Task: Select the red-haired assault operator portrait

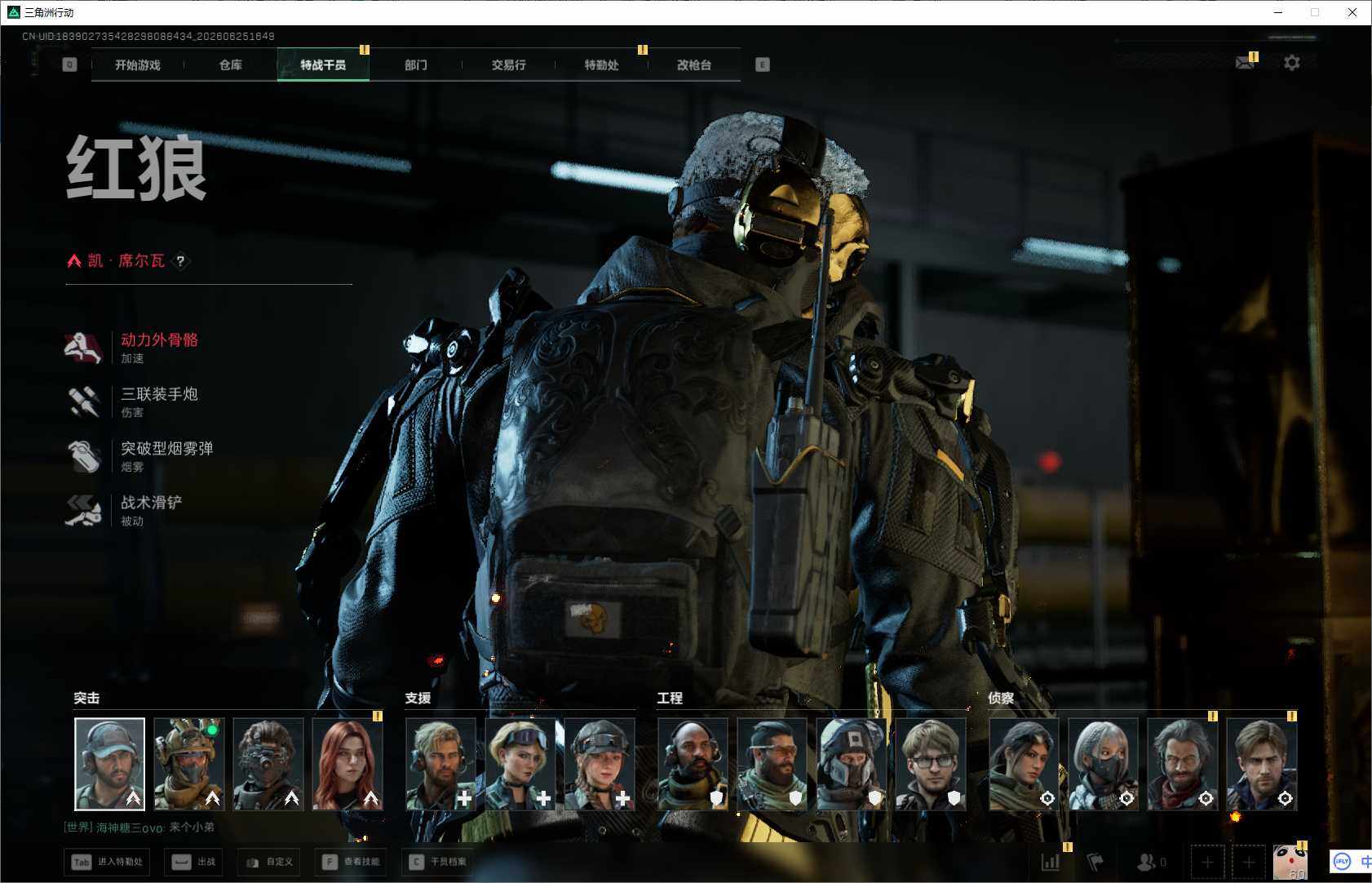Action: [x=347, y=764]
